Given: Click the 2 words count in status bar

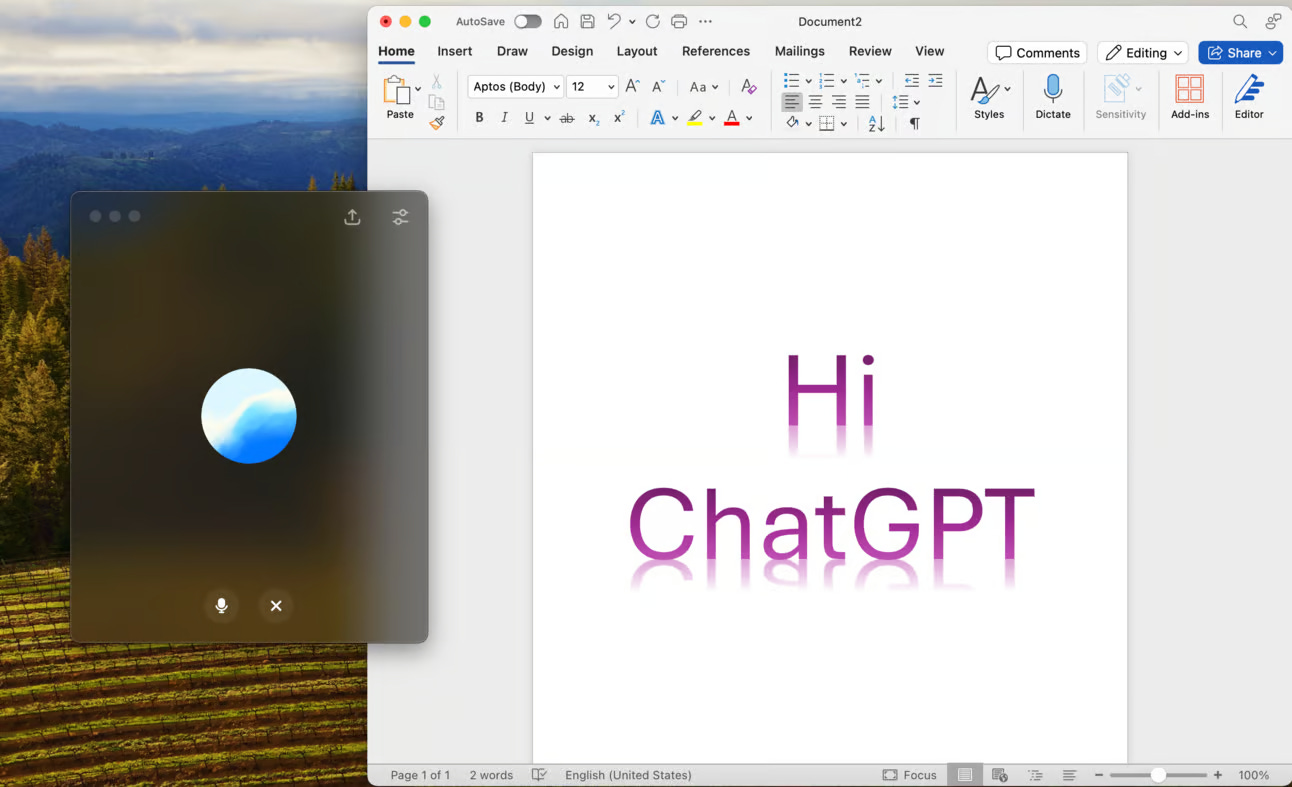Looking at the screenshot, I should tap(491, 775).
